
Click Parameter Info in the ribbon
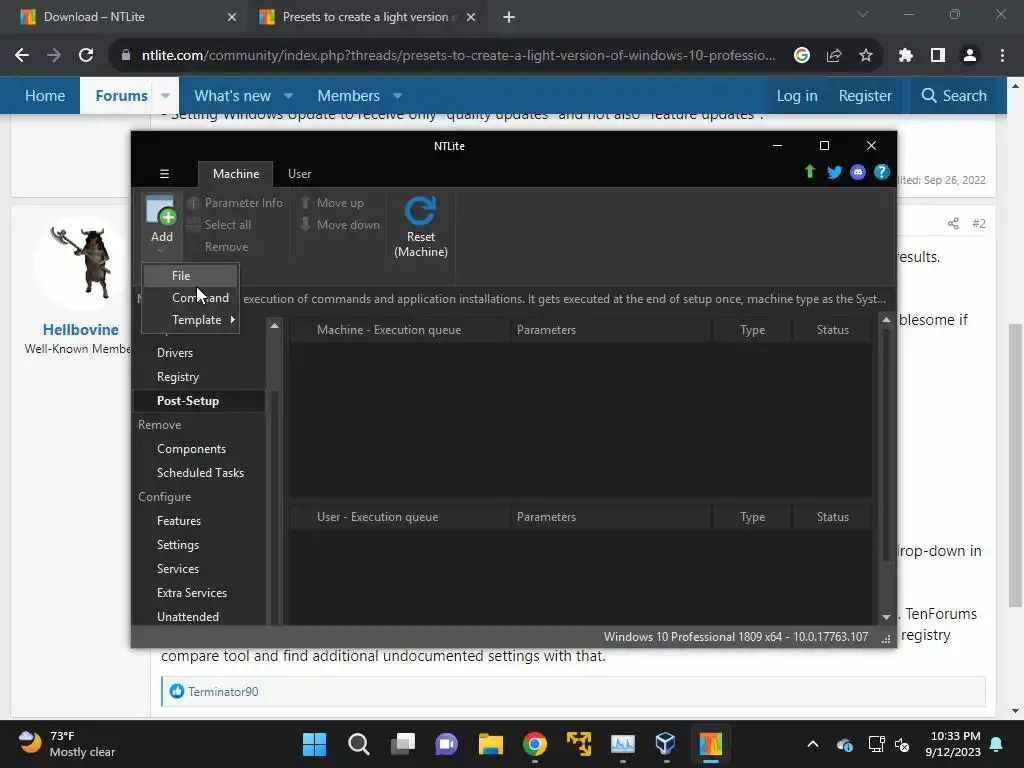point(235,202)
